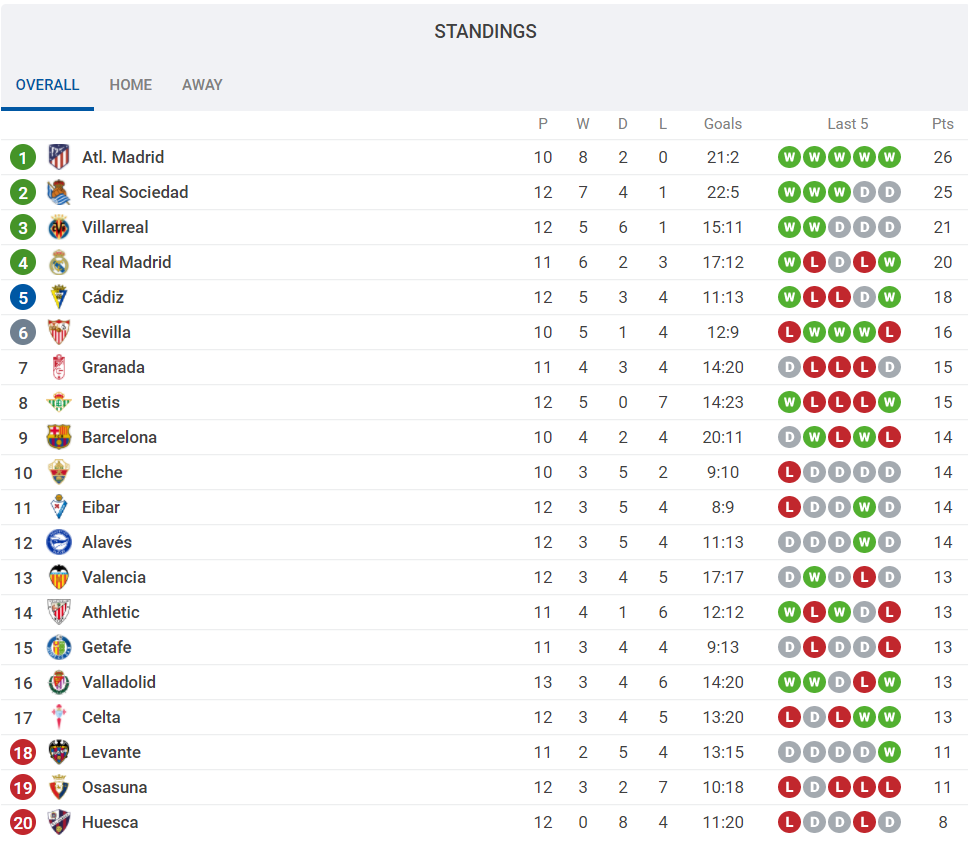Open the Cádiz team link
968x842 pixels.
(x=103, y=297)
